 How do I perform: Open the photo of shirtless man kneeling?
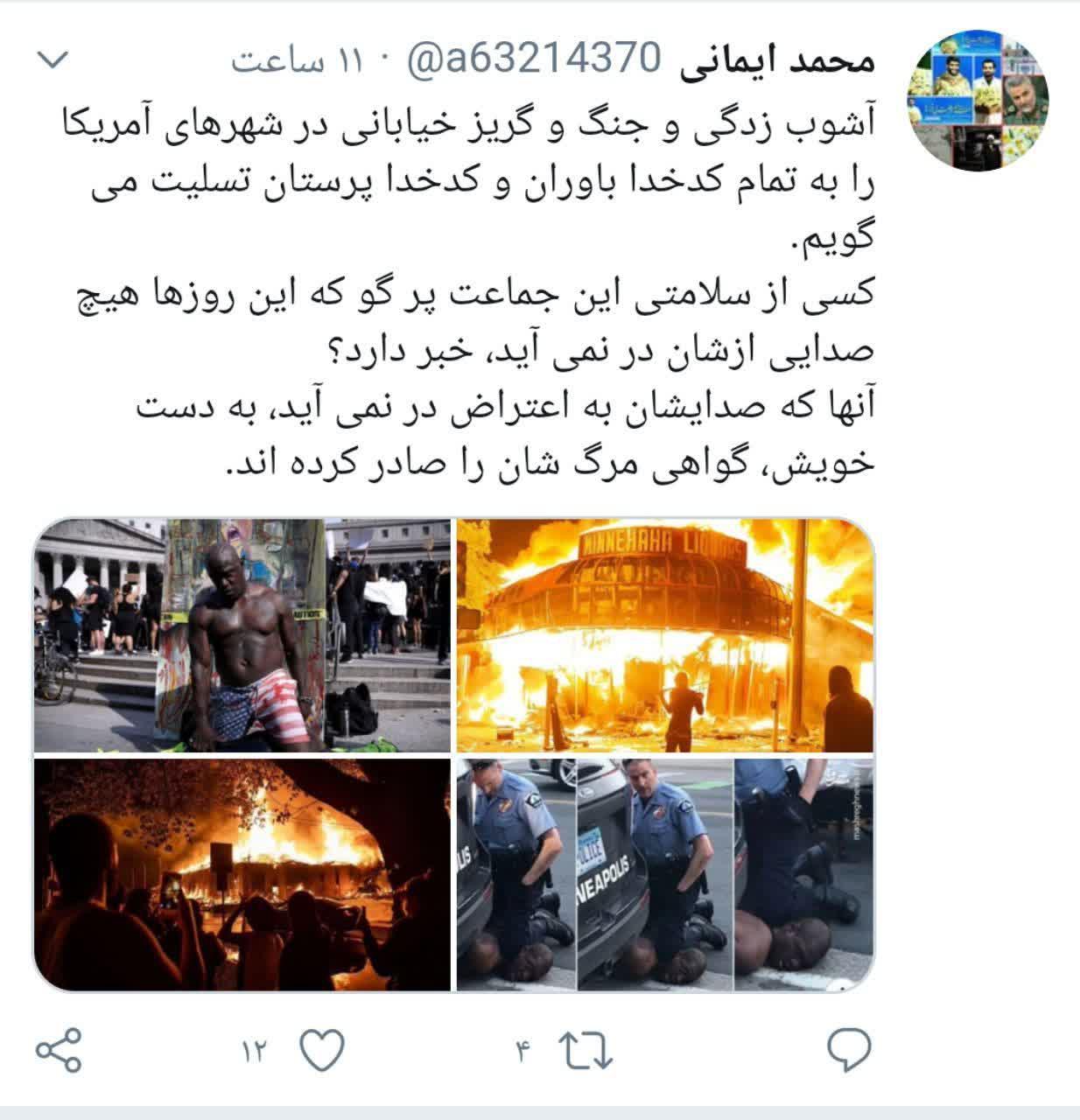click(242, 635)
